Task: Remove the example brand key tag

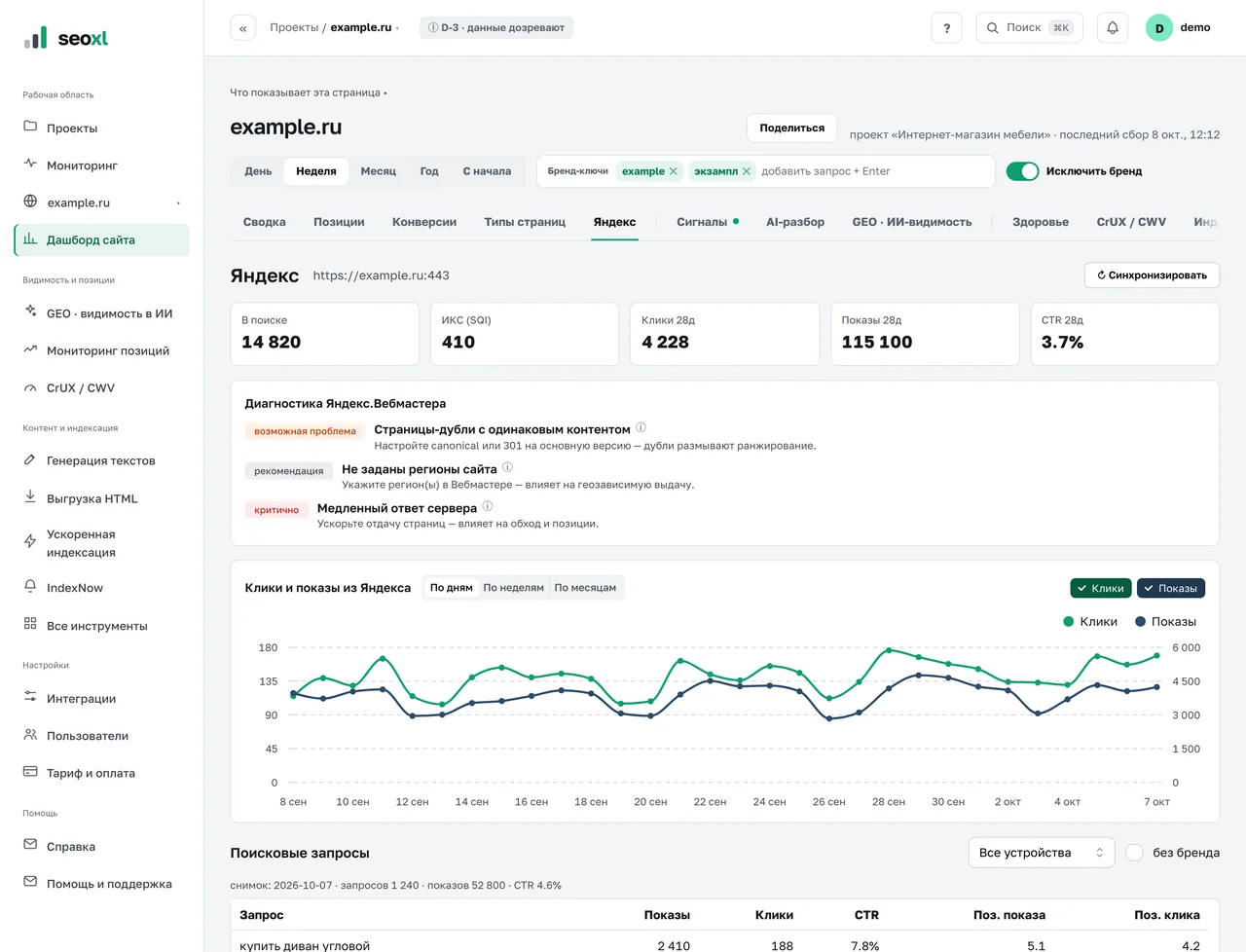Action: click(673, 171)
